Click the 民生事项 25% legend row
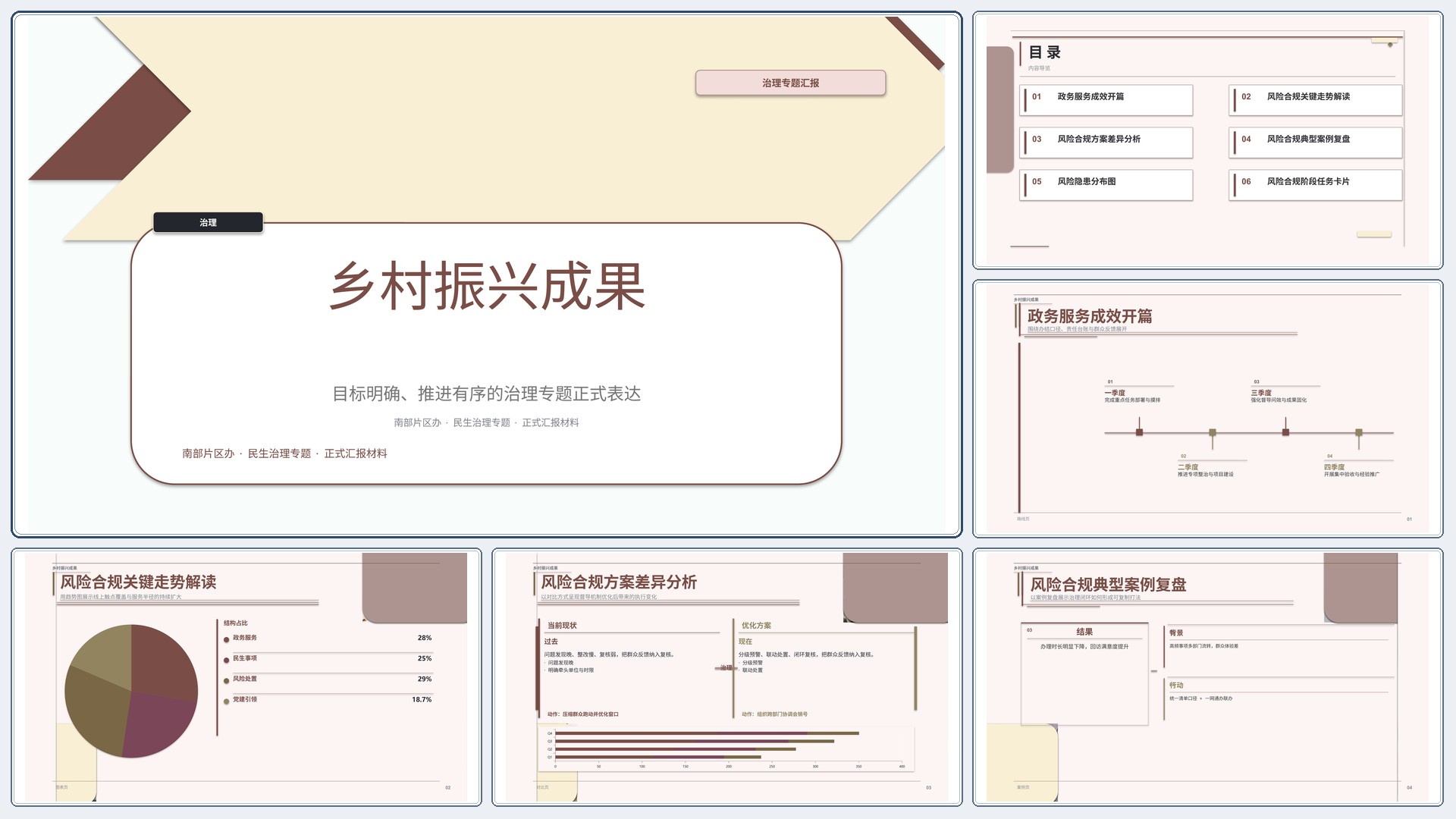This screenshot has width=1456, height=819. (x=328, y=659)
